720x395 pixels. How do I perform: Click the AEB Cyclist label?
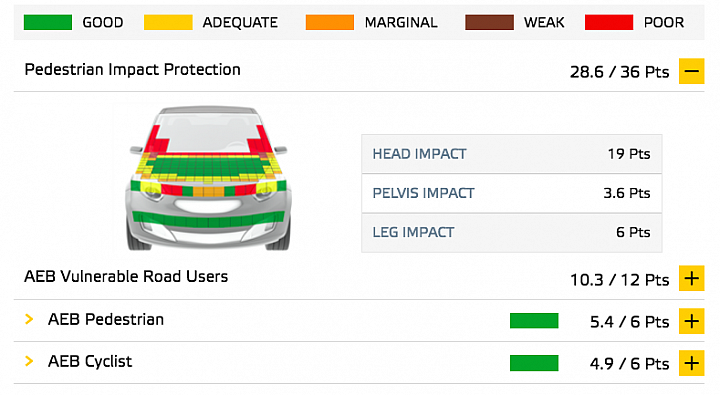[90, 361]
